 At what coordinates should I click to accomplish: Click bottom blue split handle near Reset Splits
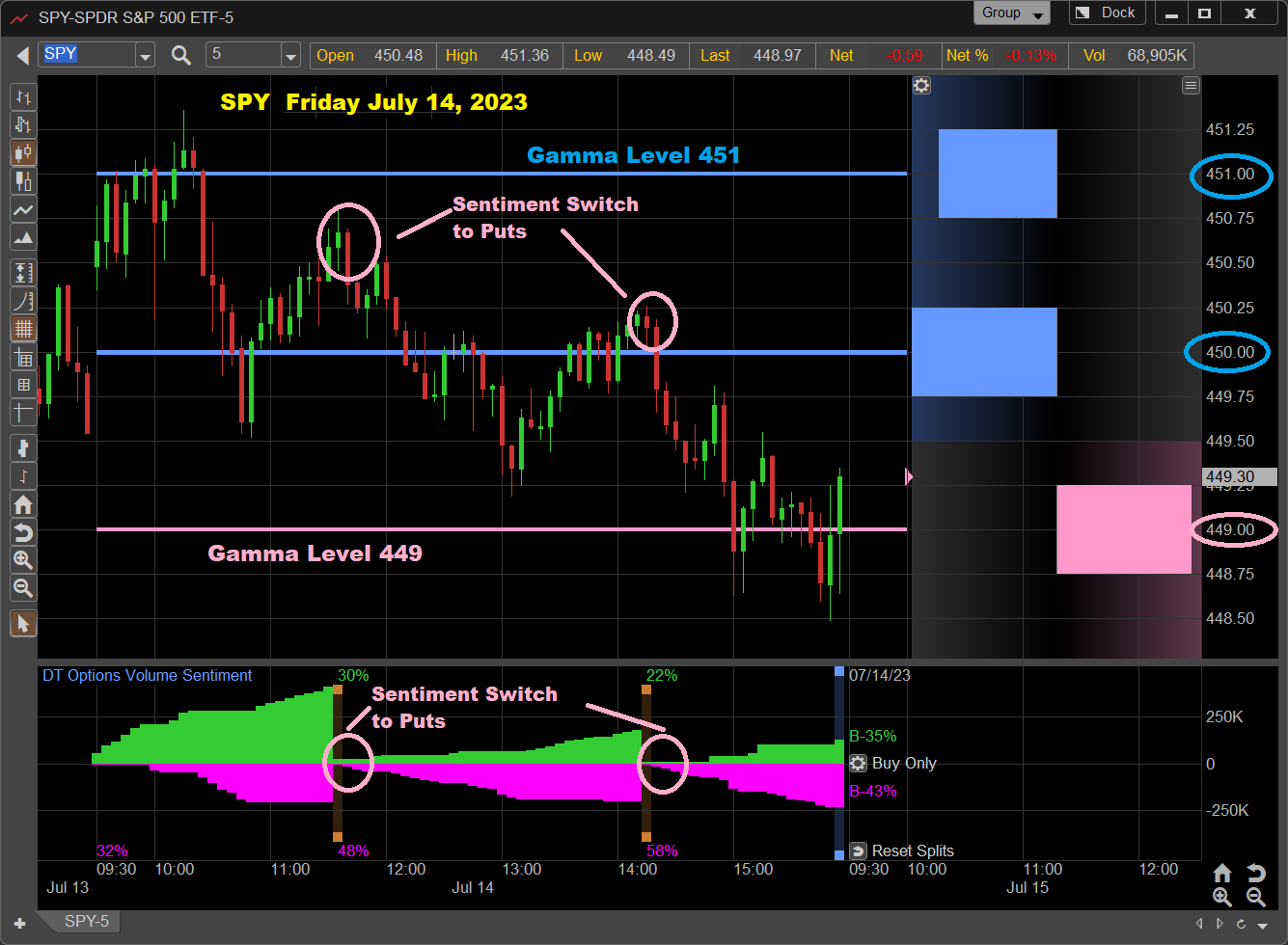click(x=839, y=855)
